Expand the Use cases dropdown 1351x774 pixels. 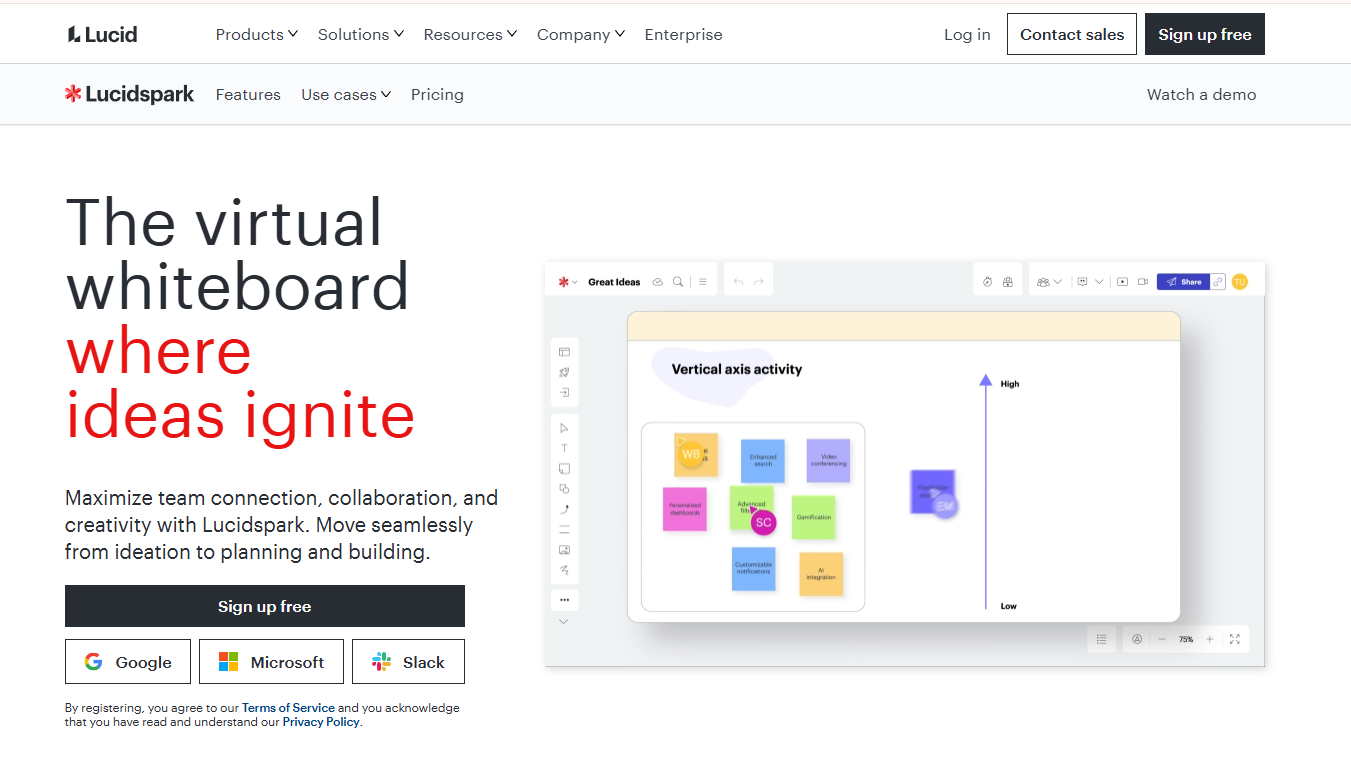tap(346, 94)
